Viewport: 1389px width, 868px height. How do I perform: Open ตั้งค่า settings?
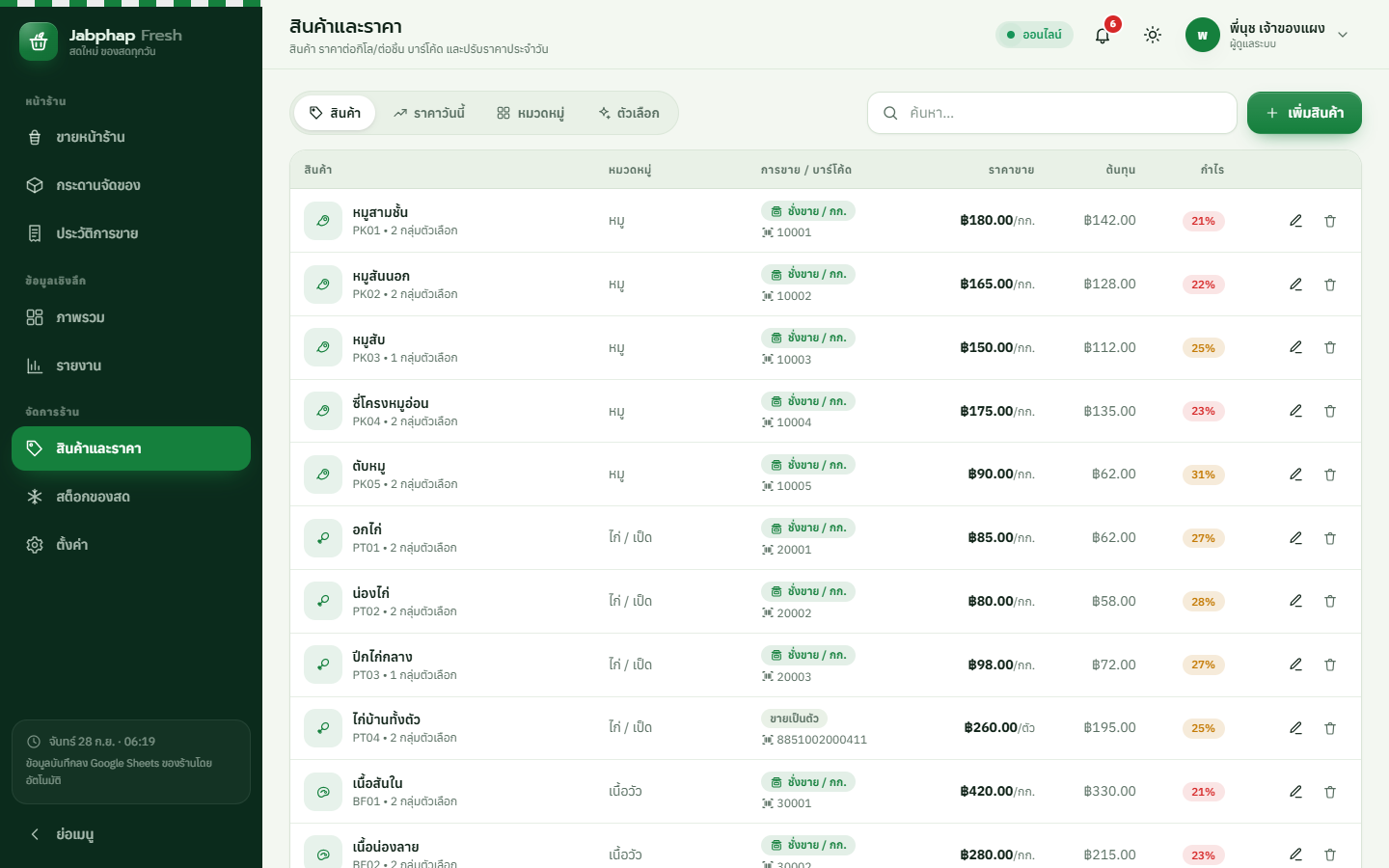click(131, 545)
